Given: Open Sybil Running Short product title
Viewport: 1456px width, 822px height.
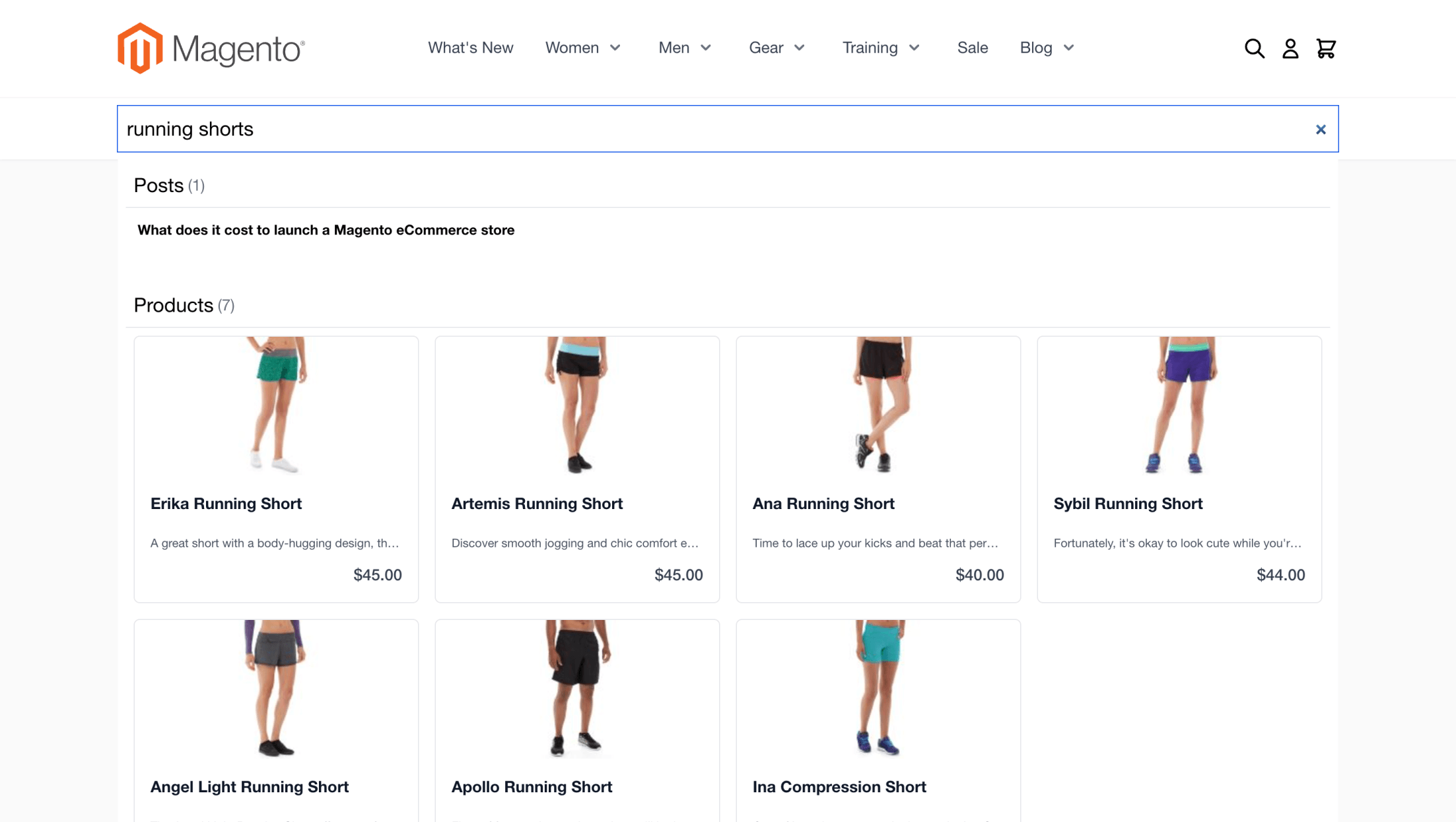Looking at the screenshot, I should [x=1128, y=504].
